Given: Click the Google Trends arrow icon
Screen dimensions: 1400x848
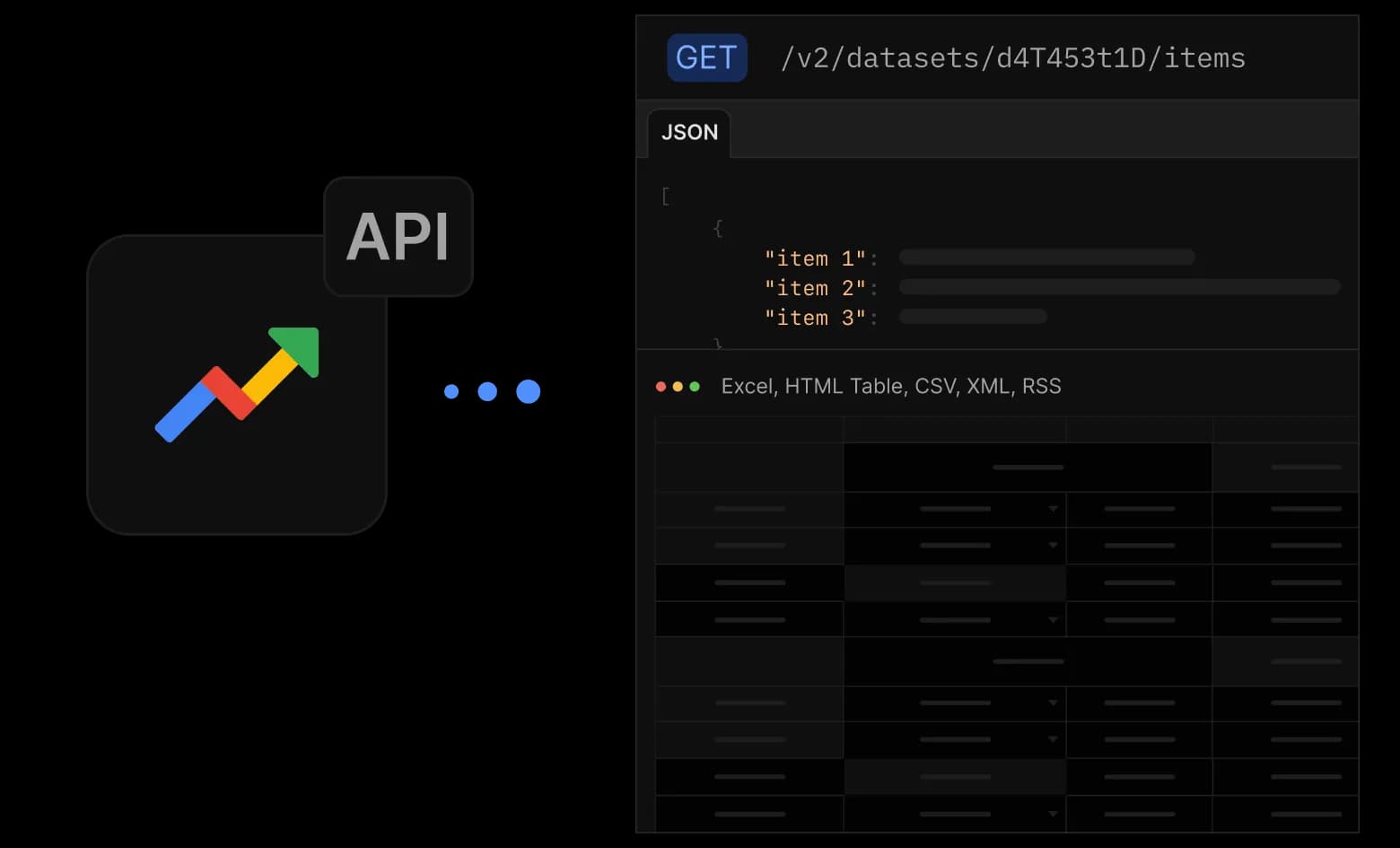Looking at the screenshot, I should click(237, 385).
